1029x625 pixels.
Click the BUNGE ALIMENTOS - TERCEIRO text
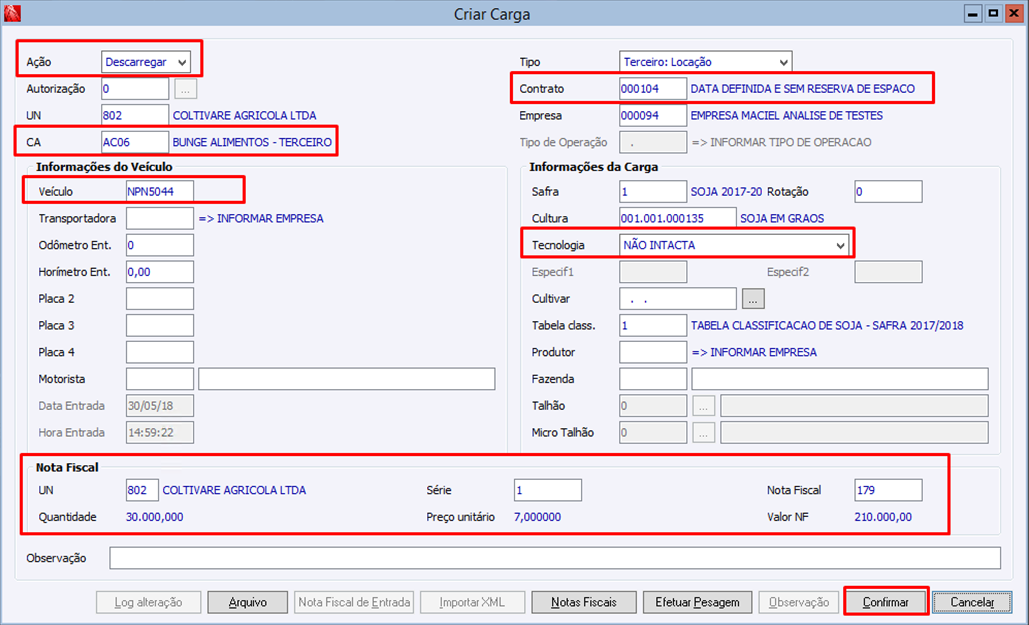[252, 142]
